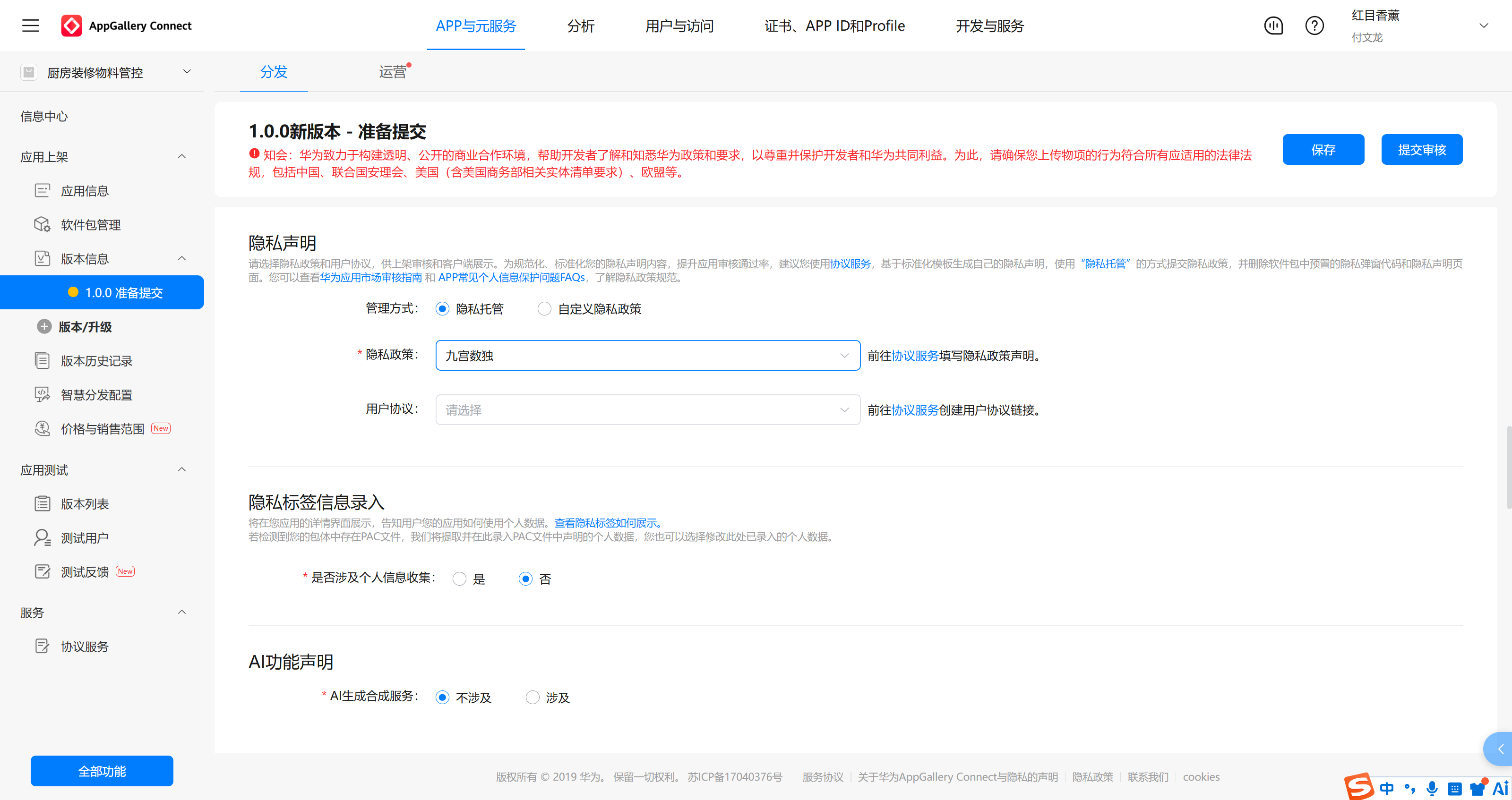
Task: Click the 版本信息 icon in sidebar
Action: [x=42, y=259]
